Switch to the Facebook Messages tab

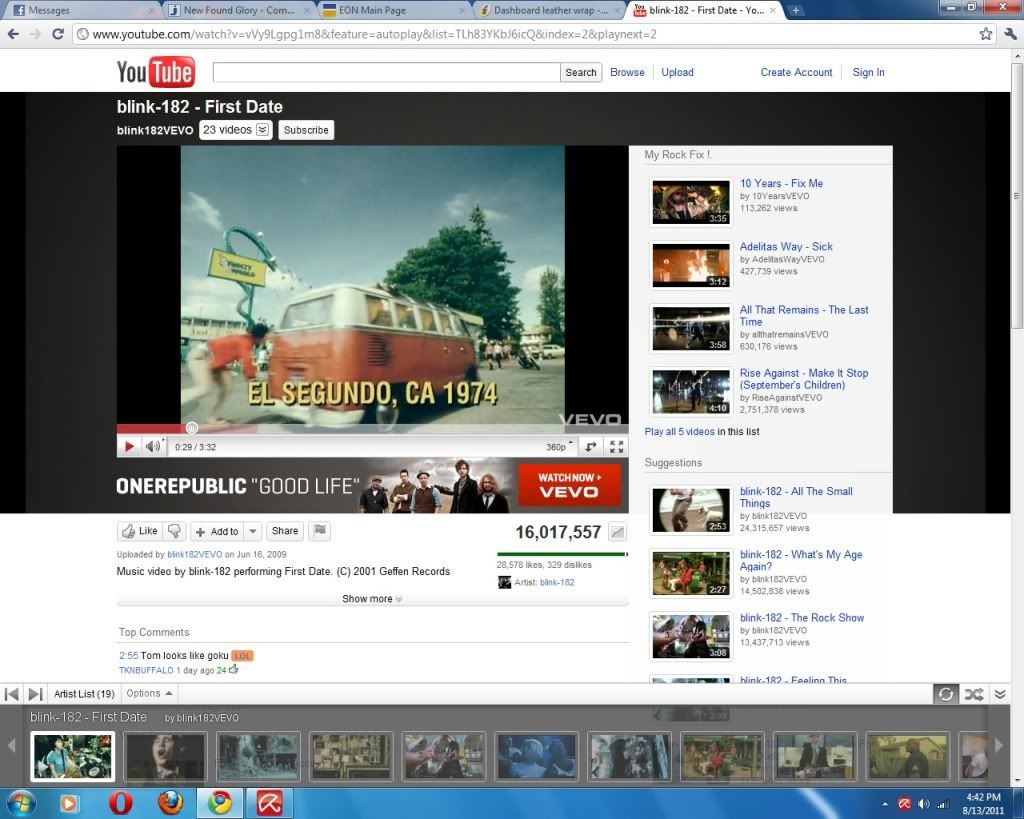click(x=80, y=11)
